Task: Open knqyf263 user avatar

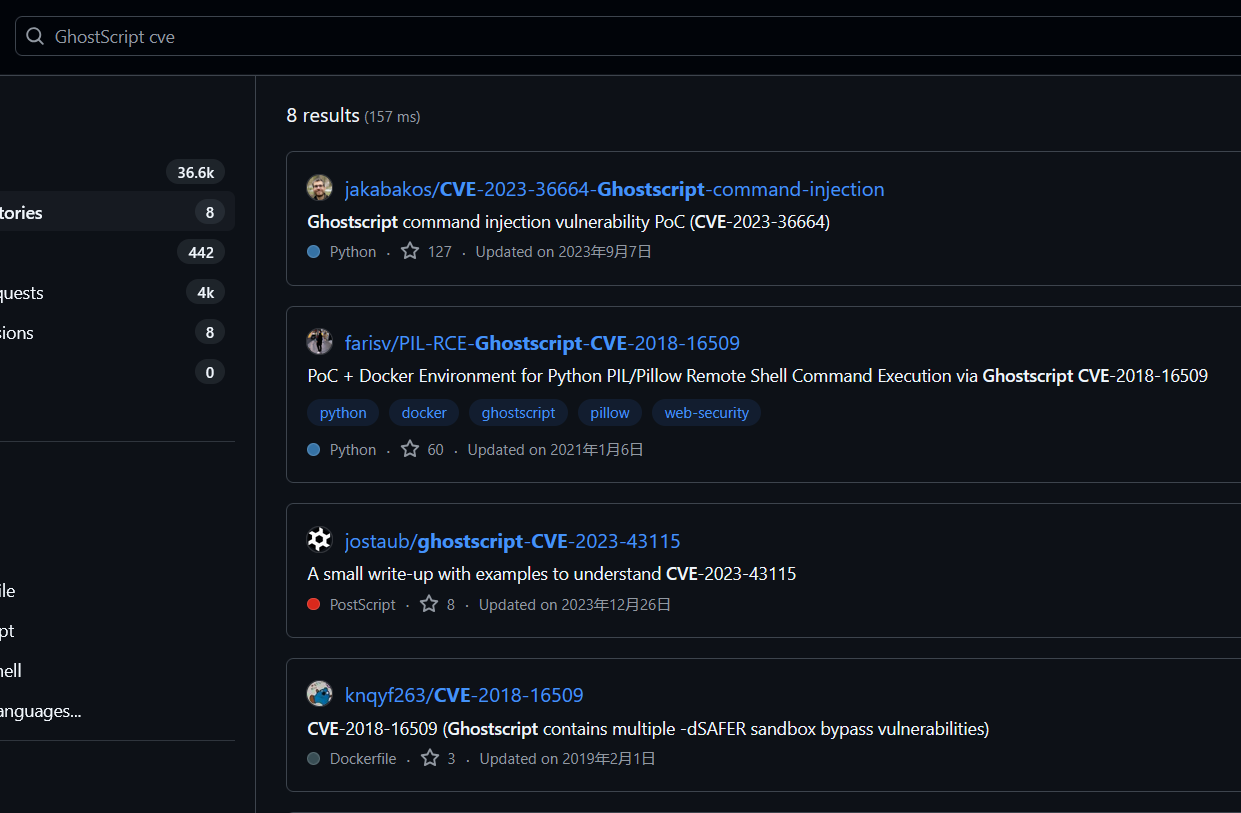Action: pos(319,694)
